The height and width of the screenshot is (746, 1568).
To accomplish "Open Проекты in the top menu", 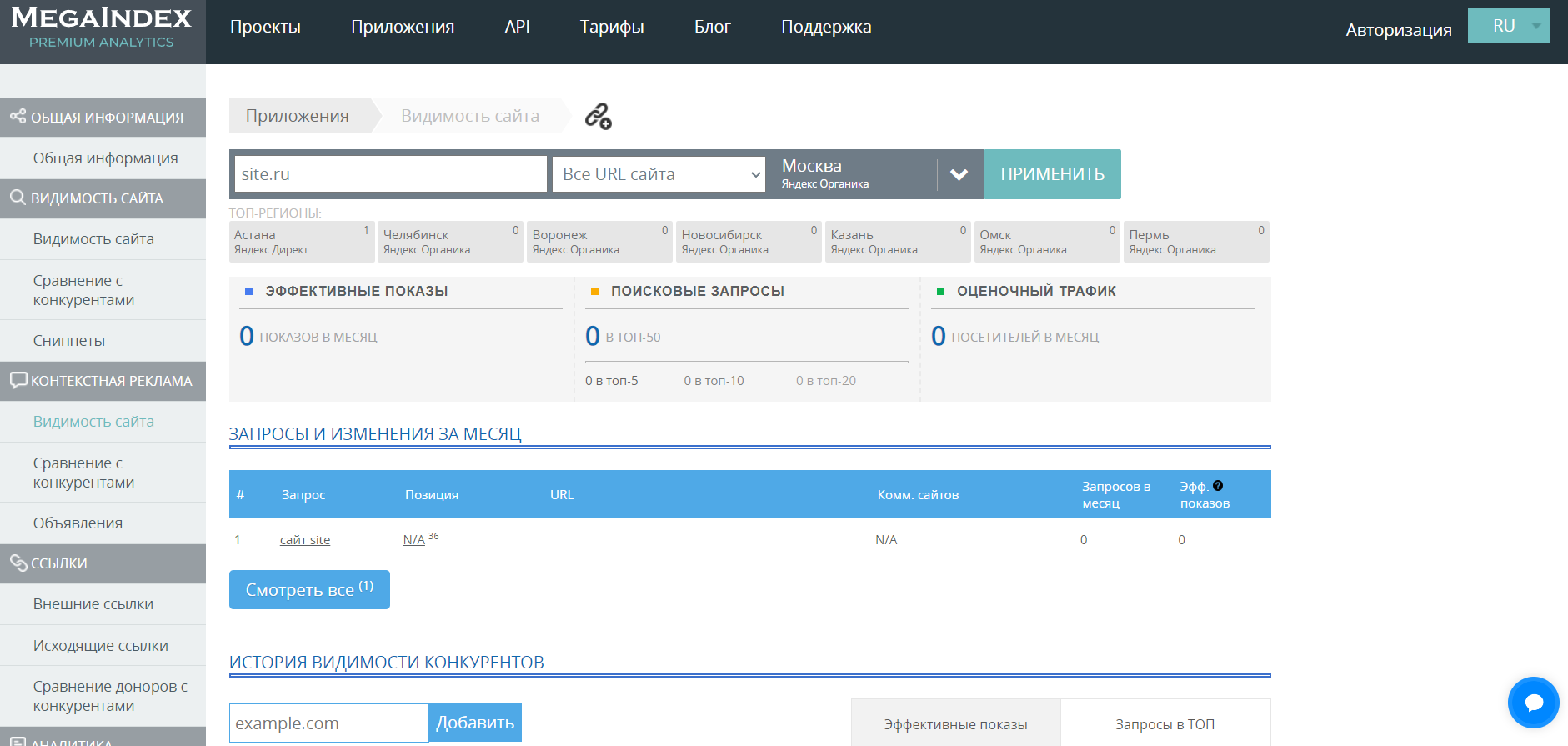I will [265, 27].
